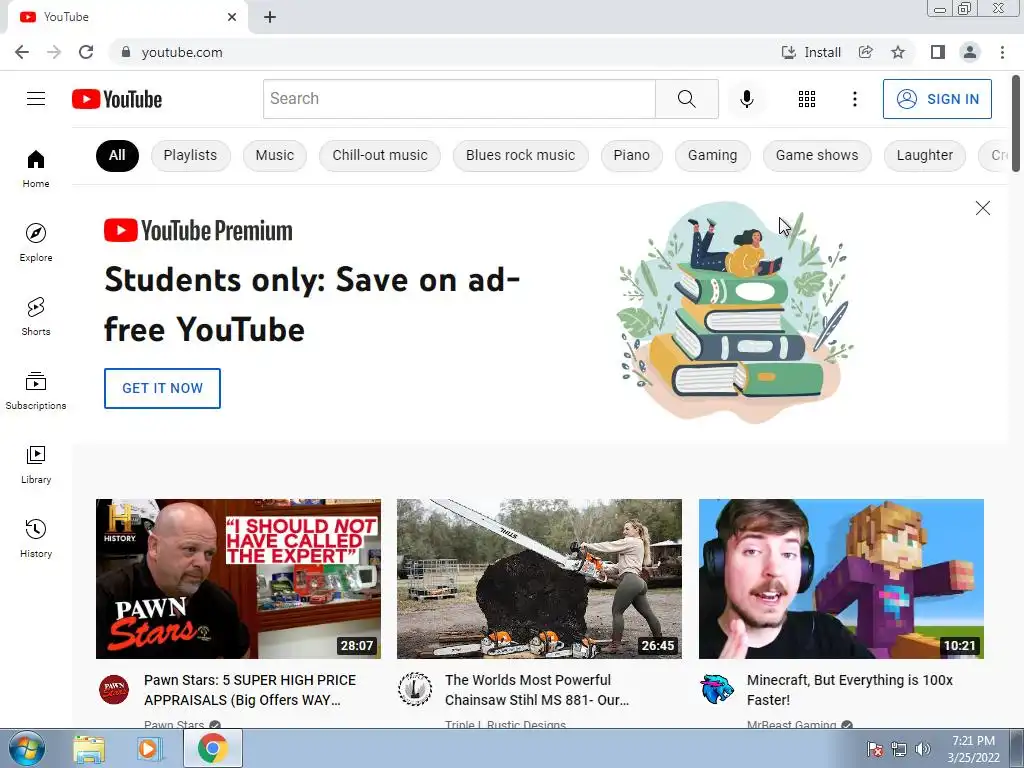
Task: Click the page vertical scrollbar
Action: click(x=1016, y=124)
